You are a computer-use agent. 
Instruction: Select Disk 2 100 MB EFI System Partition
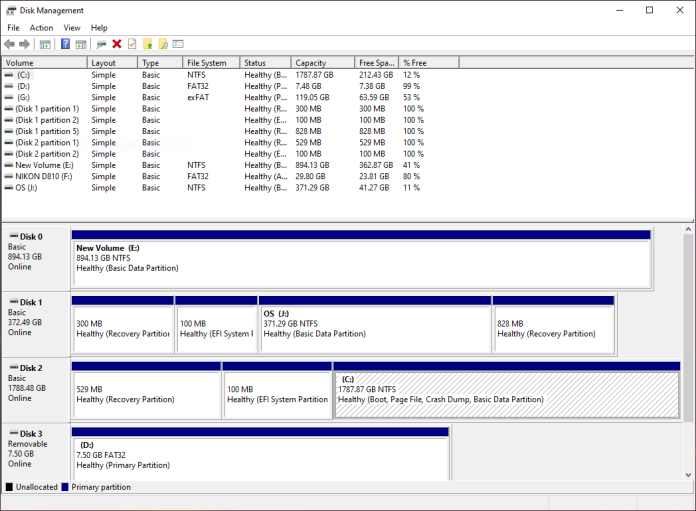(277, 390)
